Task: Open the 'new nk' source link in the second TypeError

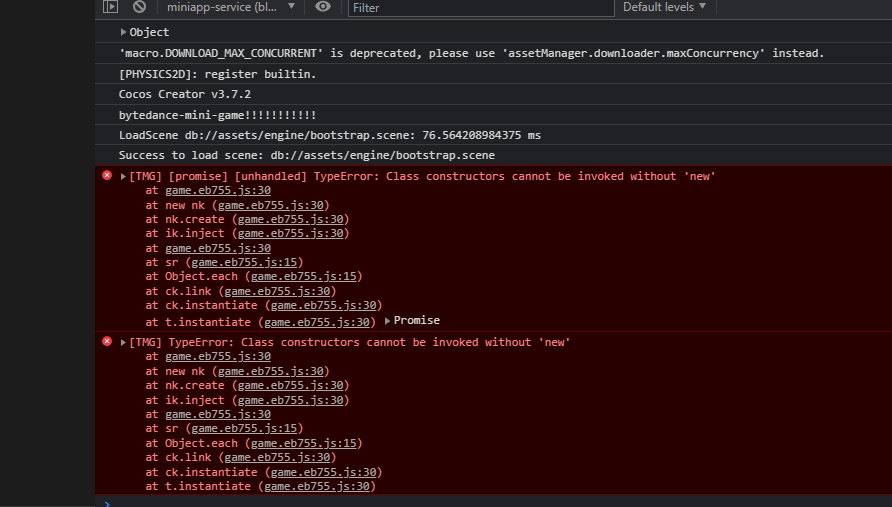Action: 271,371
